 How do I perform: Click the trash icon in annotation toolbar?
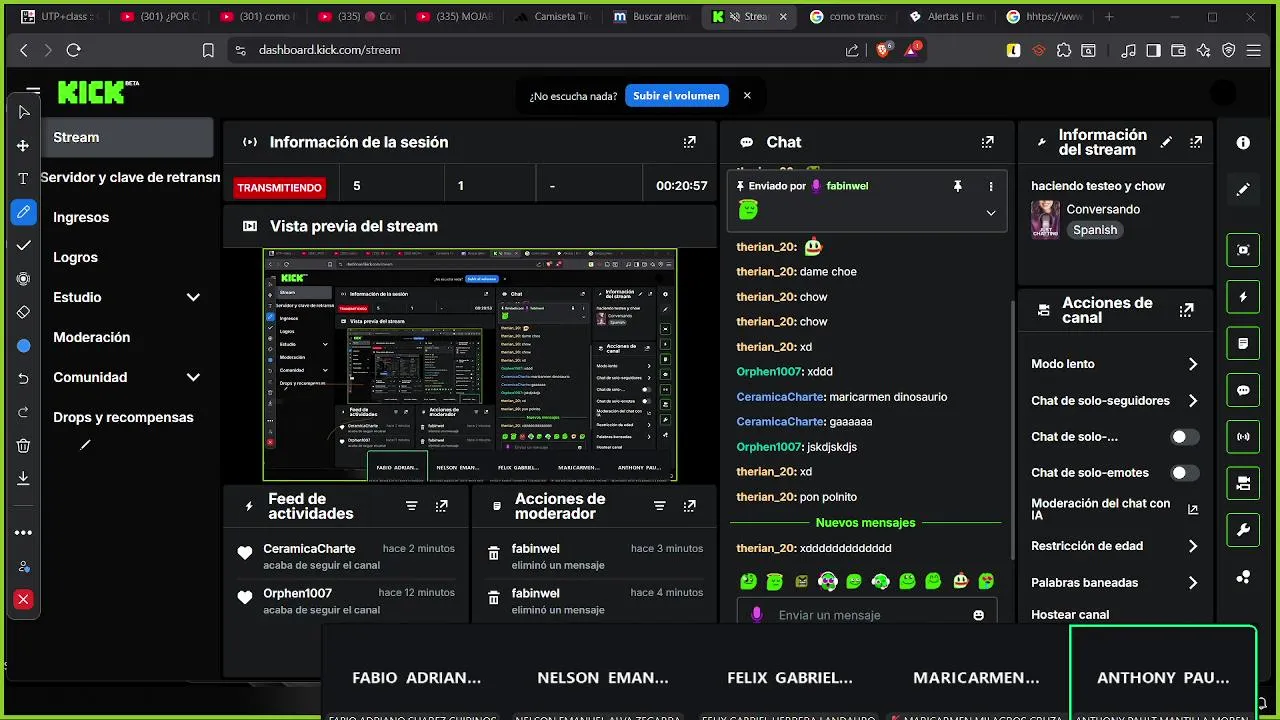[x=24, y=446]
